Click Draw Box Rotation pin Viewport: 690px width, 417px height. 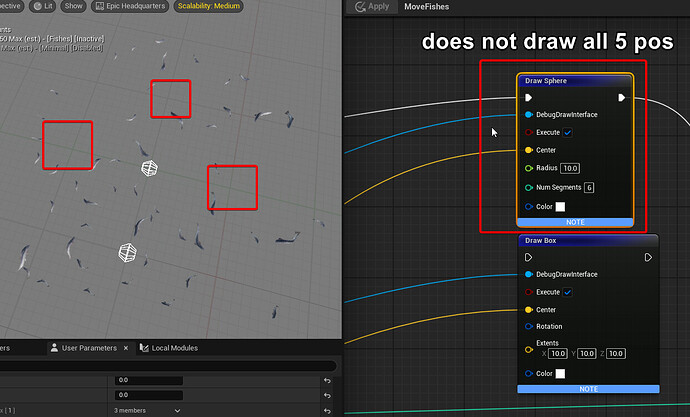[x=529, y=326]
